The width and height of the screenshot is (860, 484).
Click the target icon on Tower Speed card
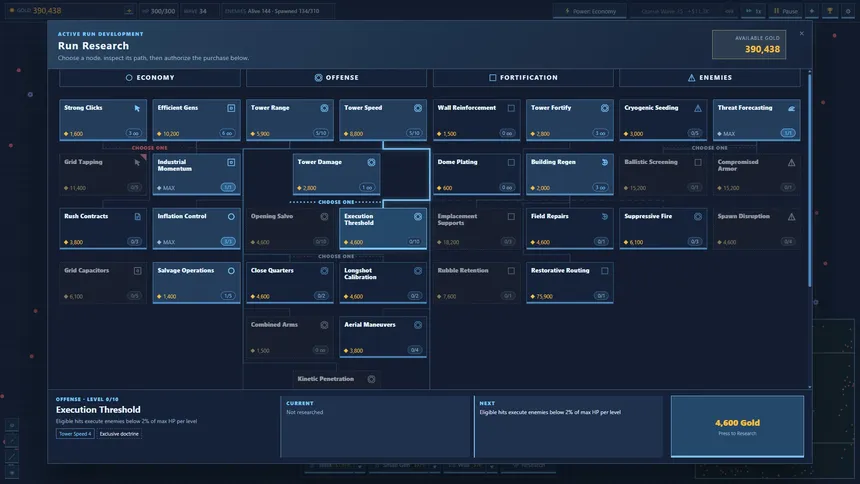coord(418,109)
